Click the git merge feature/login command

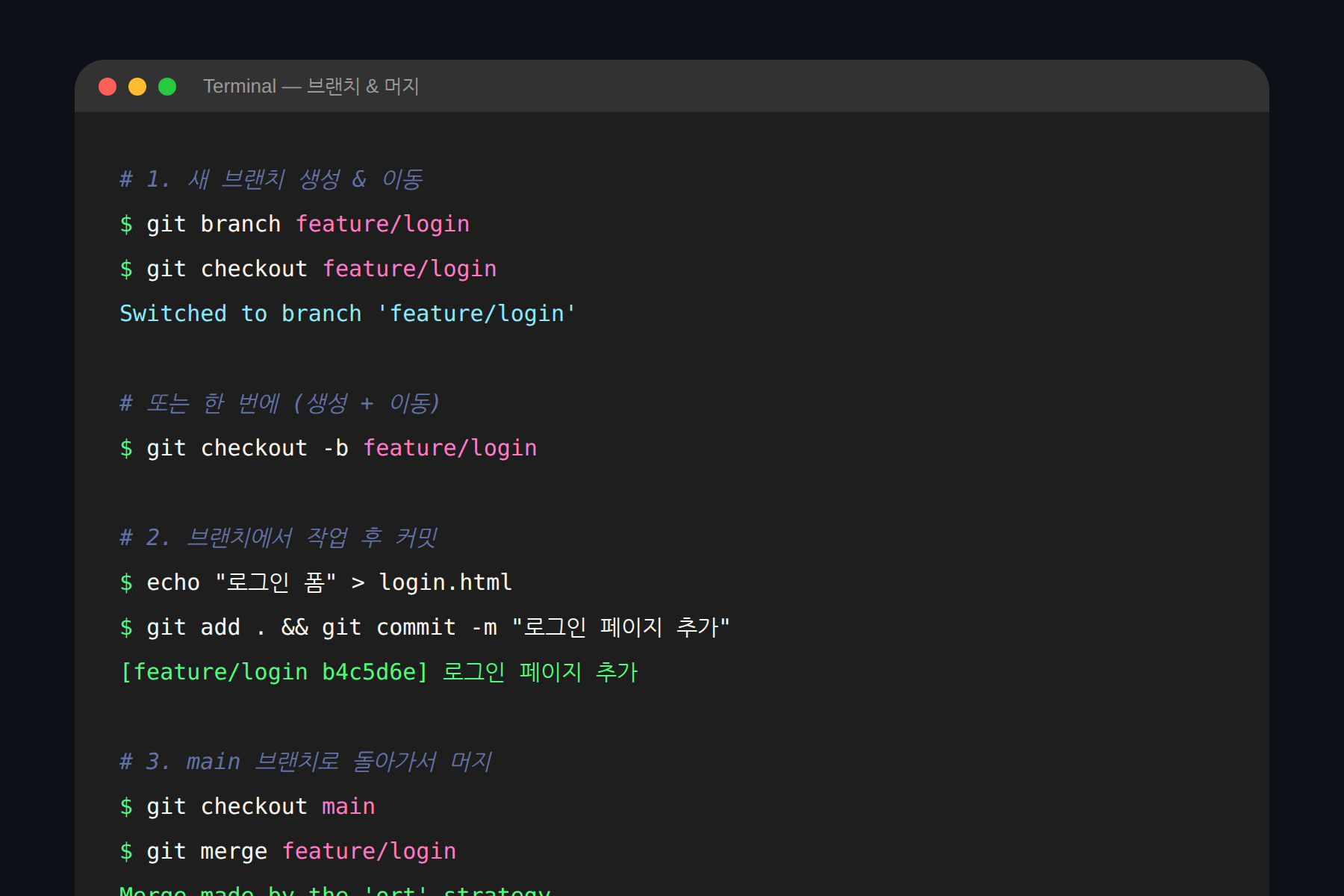click(x=288, y=850)
